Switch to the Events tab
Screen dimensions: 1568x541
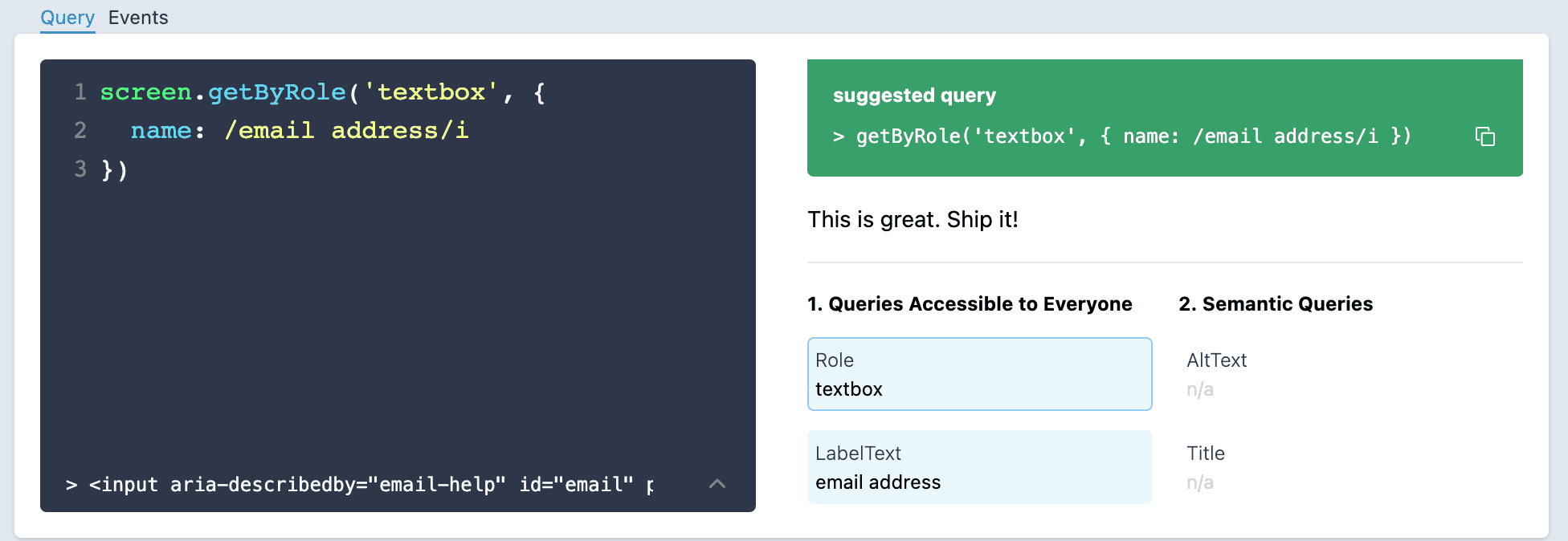(138, 18)
